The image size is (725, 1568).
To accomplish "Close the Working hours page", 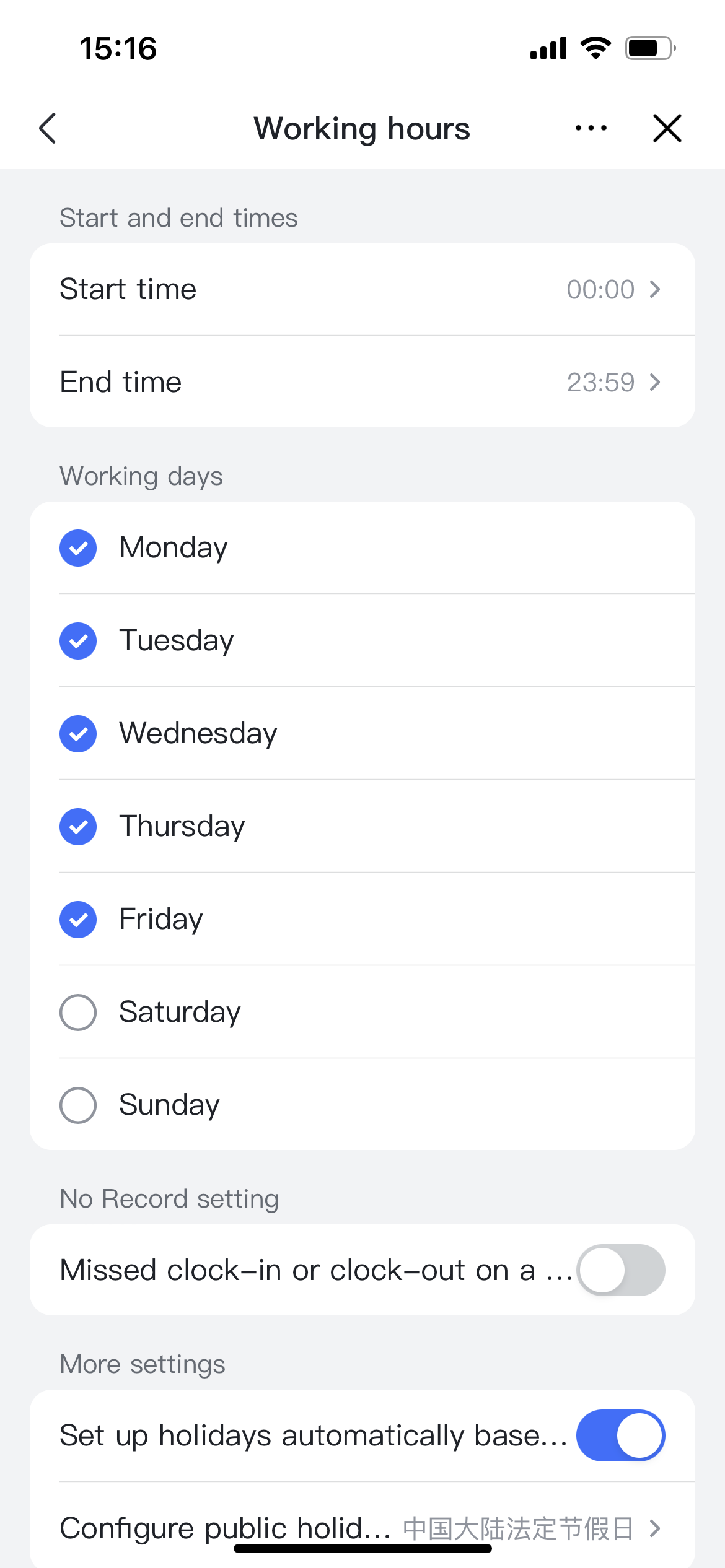I will pos(667,128).
